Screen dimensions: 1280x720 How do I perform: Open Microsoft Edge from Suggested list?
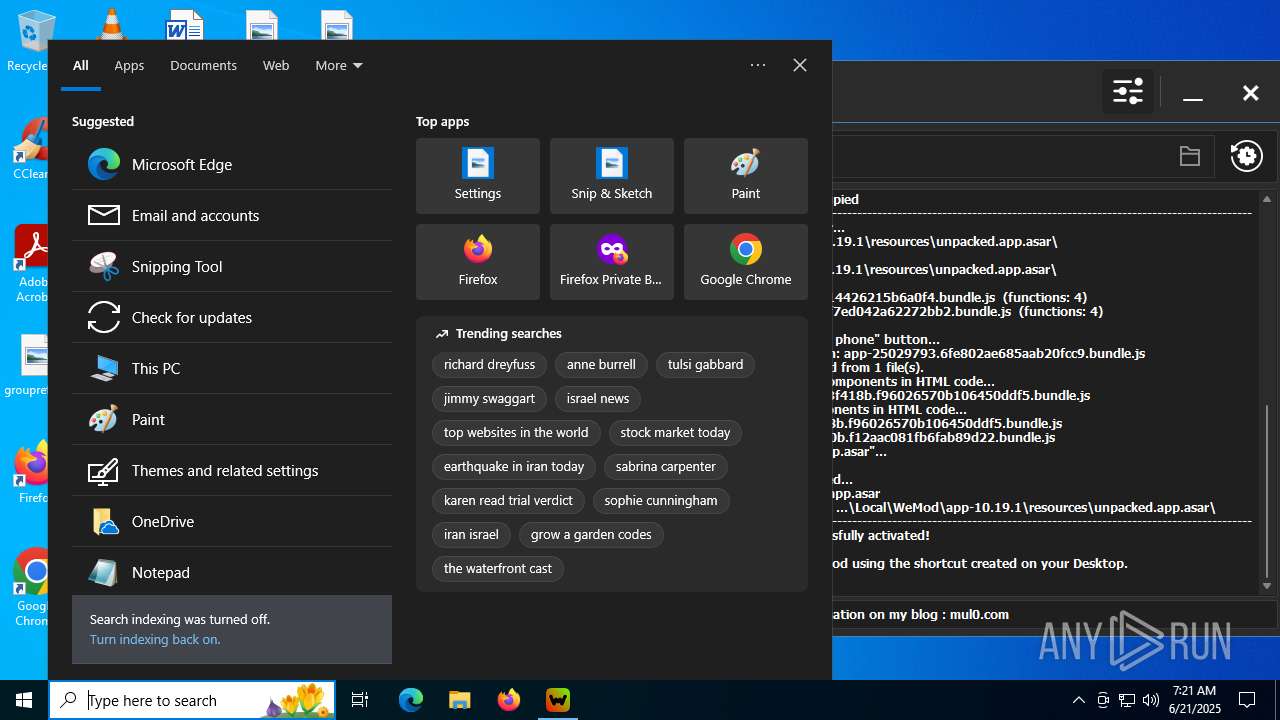(x=232, y=165)
